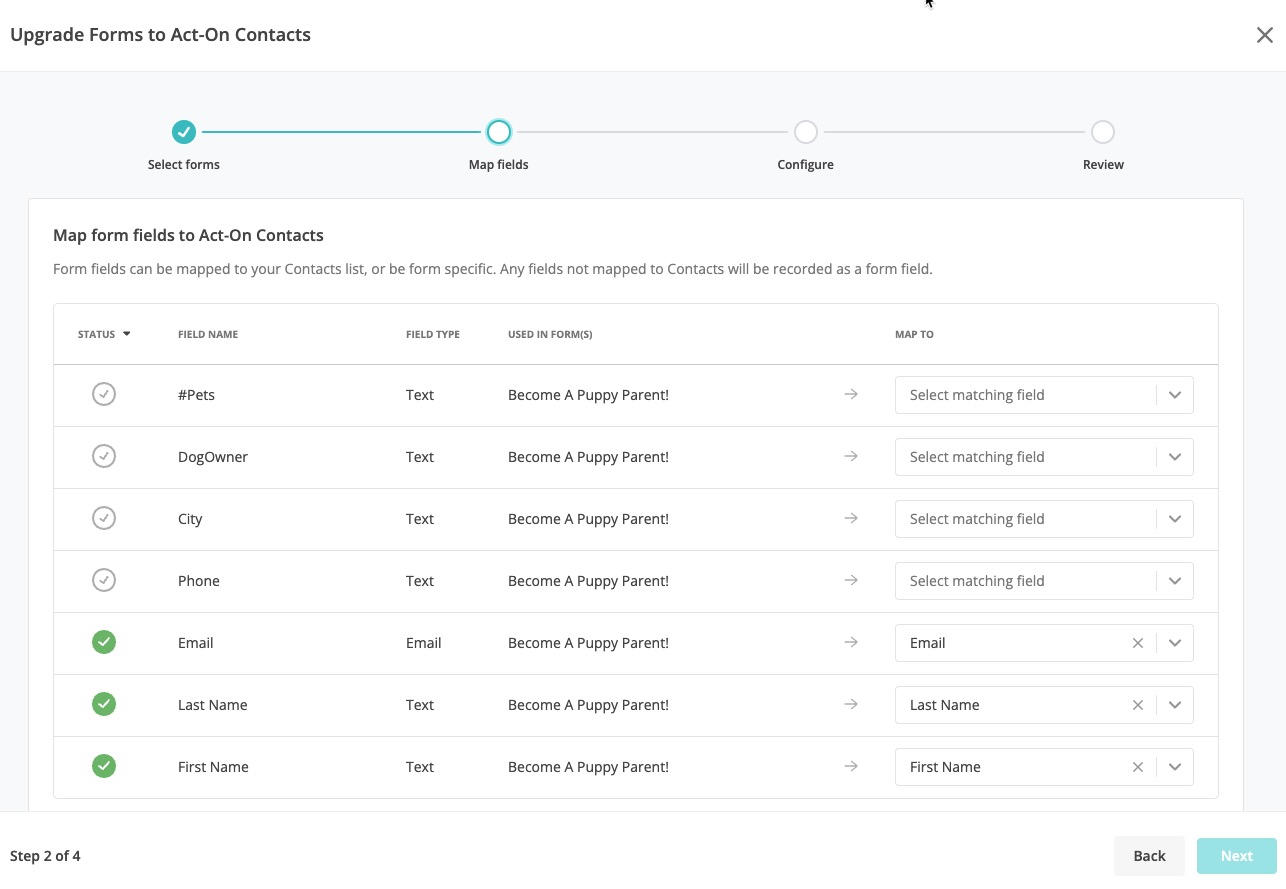Expand the DogOwner map-to chevron
Screen dimensions: 1286x889
click(1175, 457)
